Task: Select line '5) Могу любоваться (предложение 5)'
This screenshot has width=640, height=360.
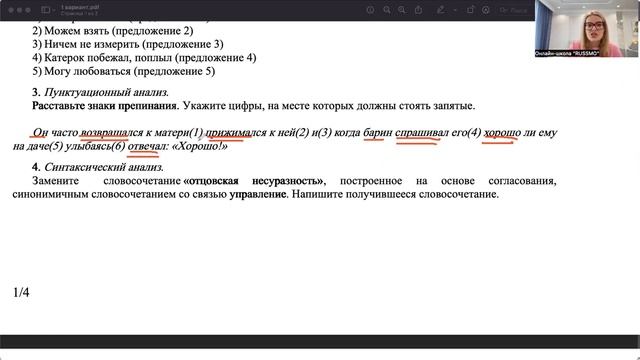Action: pyautogui.click(x=124, y=71)
